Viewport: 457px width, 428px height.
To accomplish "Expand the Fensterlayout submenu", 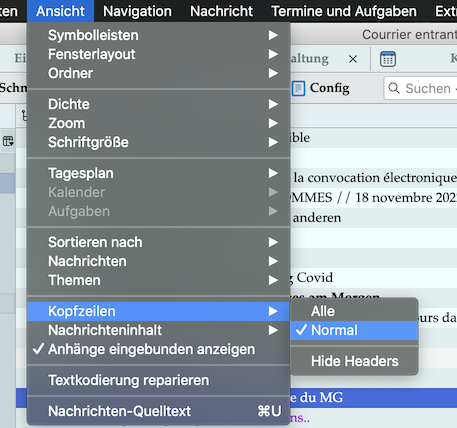I will 158,54.
